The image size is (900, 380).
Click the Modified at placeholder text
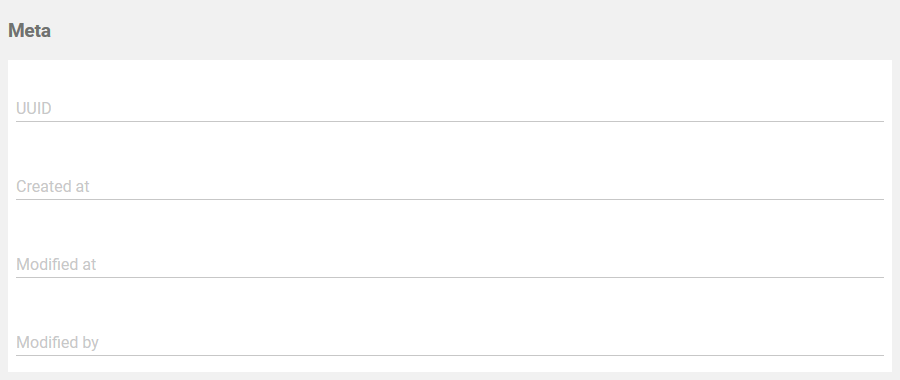pos(56,265)
